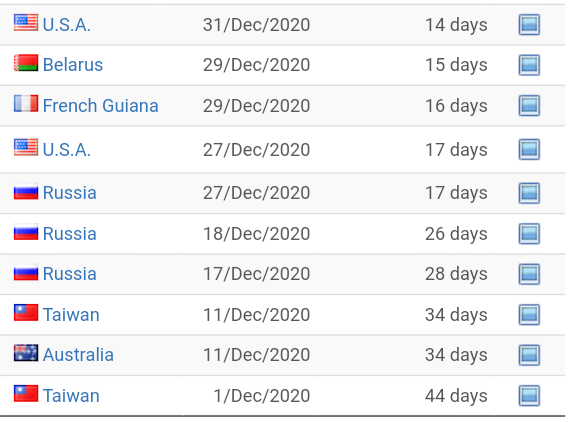Click the blue icon for Taiwan 11/Dec/2020

529,315
